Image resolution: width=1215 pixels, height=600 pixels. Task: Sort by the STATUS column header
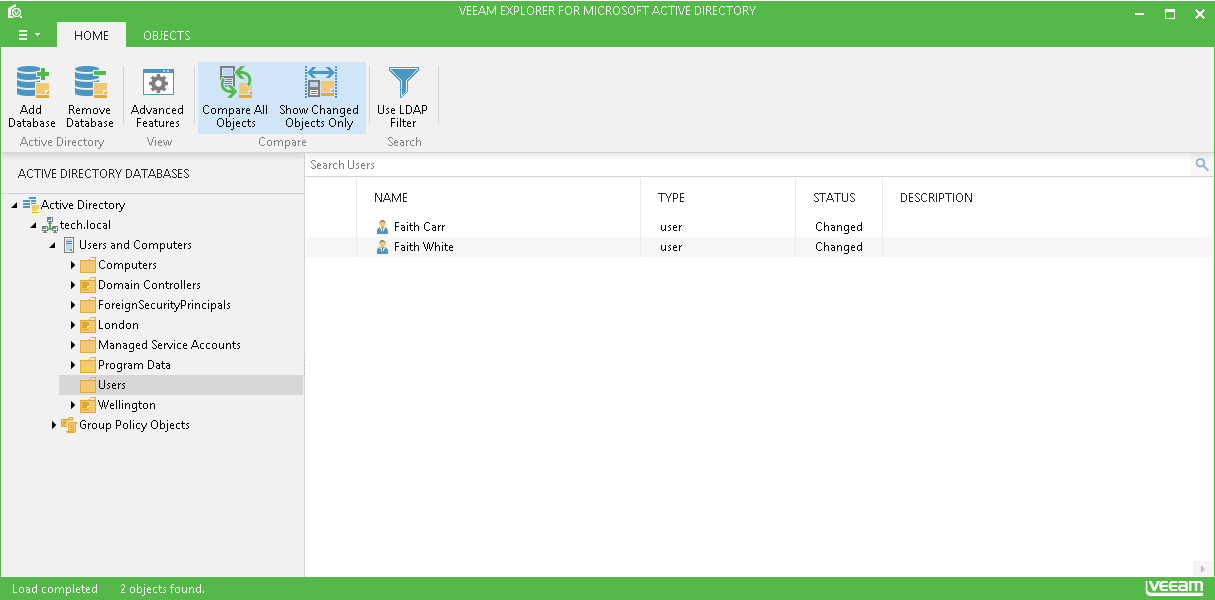click(x=834, y=198)
